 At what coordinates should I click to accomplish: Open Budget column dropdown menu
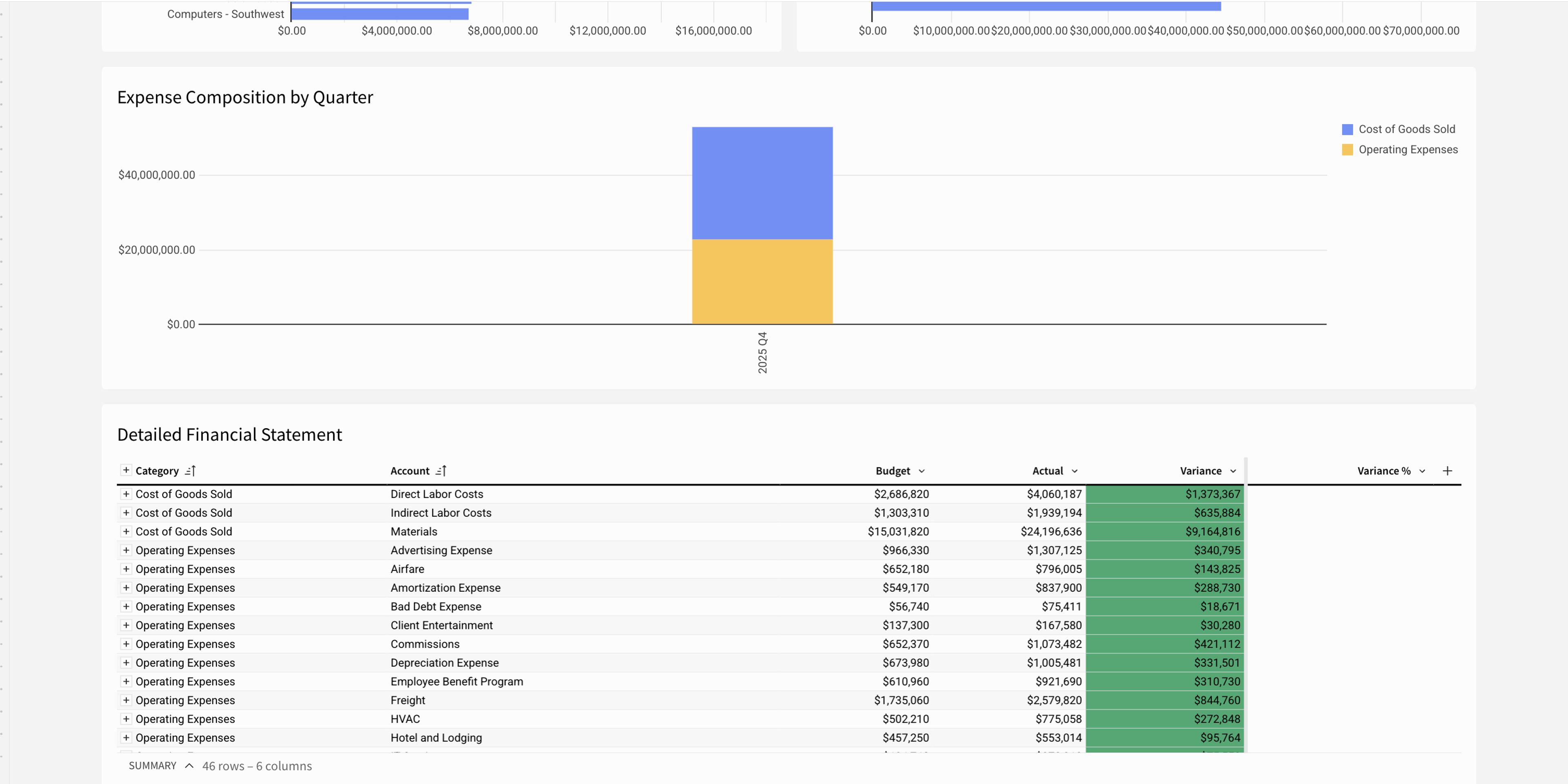tap(922, 471)
